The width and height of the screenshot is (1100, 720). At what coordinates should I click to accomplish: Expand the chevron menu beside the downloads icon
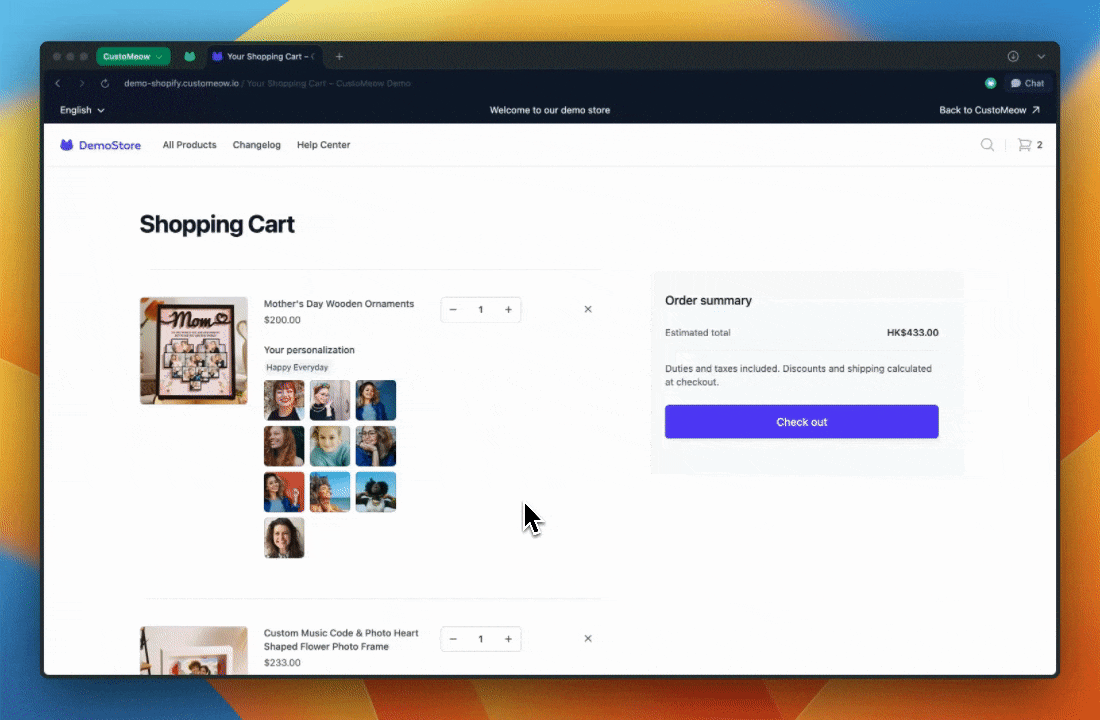(x=1041, y=57)
